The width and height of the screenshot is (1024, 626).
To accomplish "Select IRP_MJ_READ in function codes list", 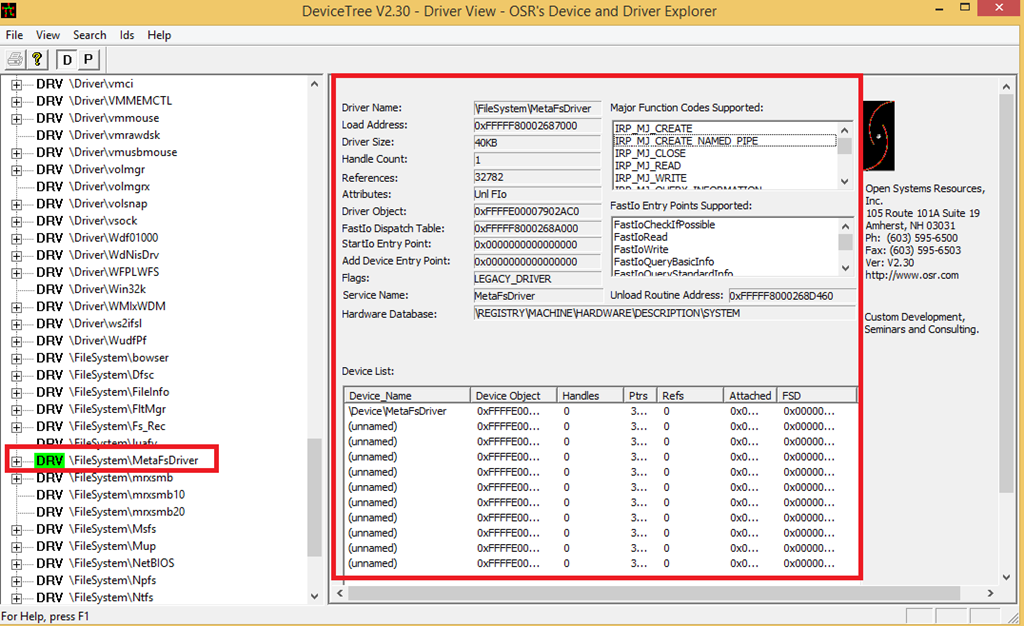I will (647, 166).
